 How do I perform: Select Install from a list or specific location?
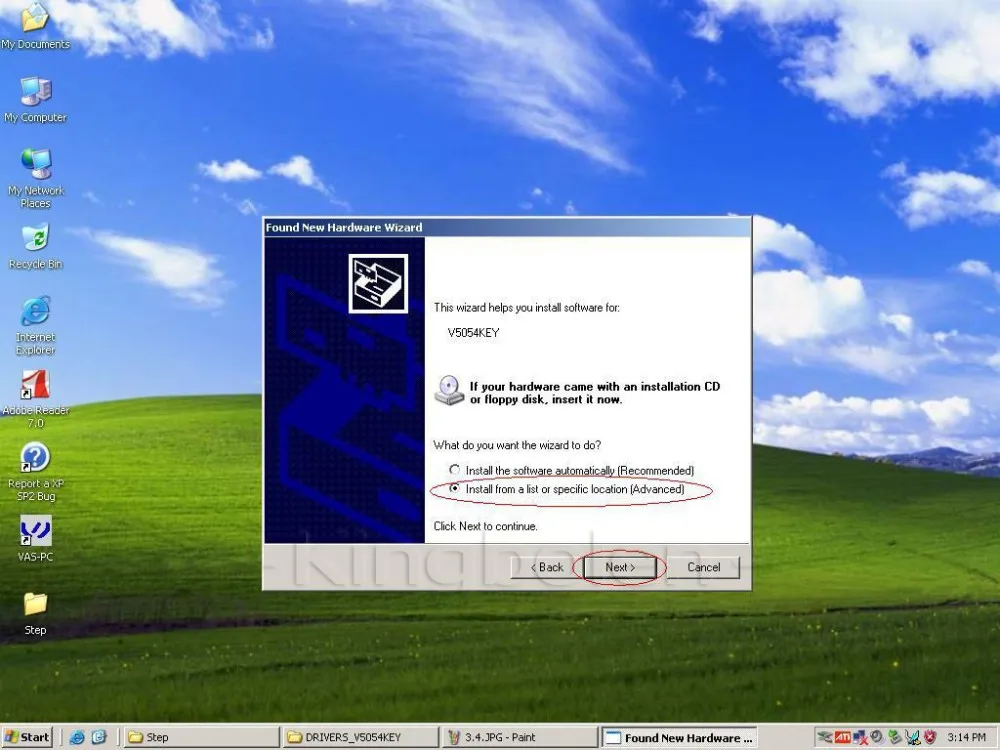[568, 489]
